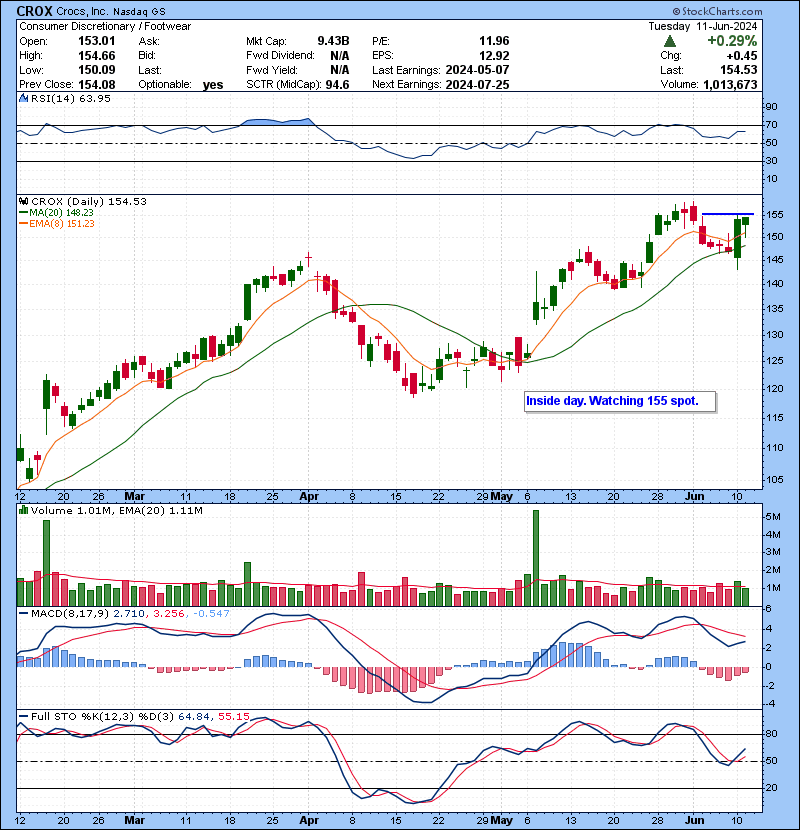The height and width of the screenshot is (830, 800).
Task: Click the orange EMA(8) legend dash
Action: (x=23, y=223)
